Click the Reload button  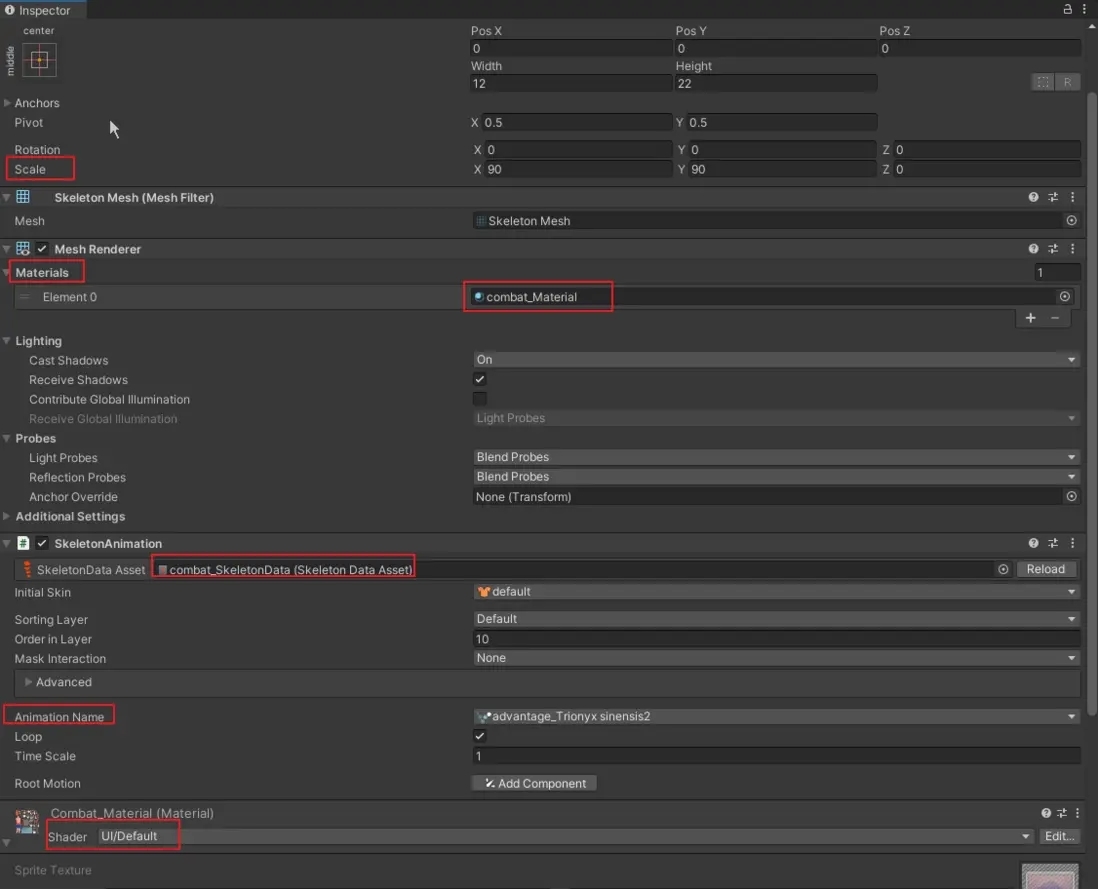pos(1045,570)
